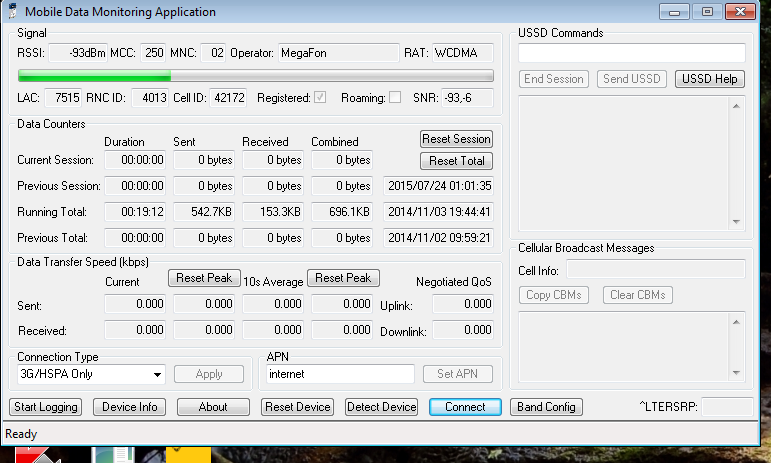This screenshot has width=771, height=463.
Task: Click the Downlink negotiated QoS value
Action: (463, 330)
